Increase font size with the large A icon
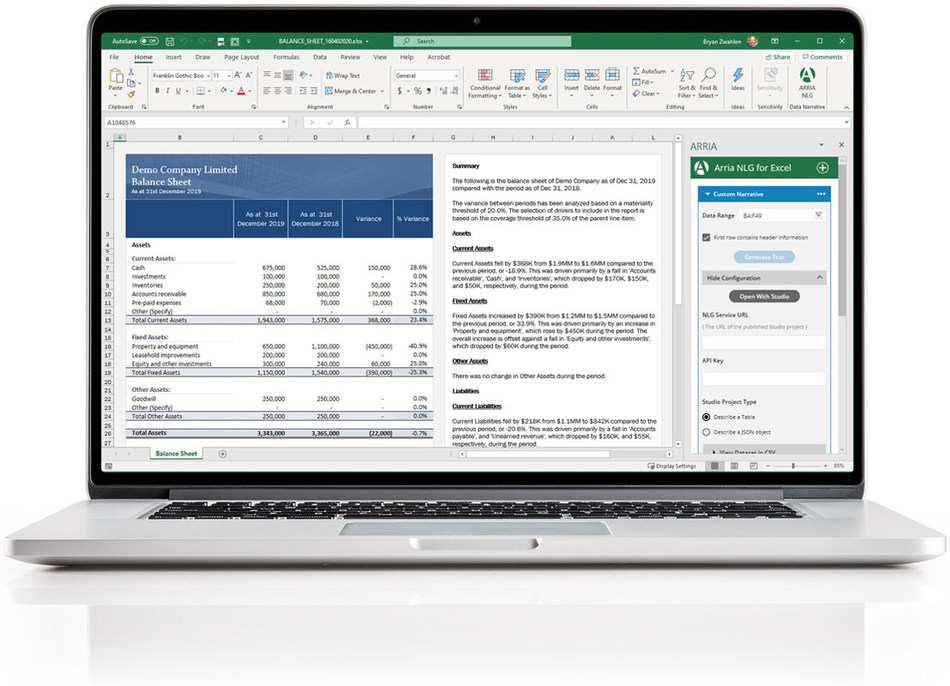The image size is (950, 686). 238,75
